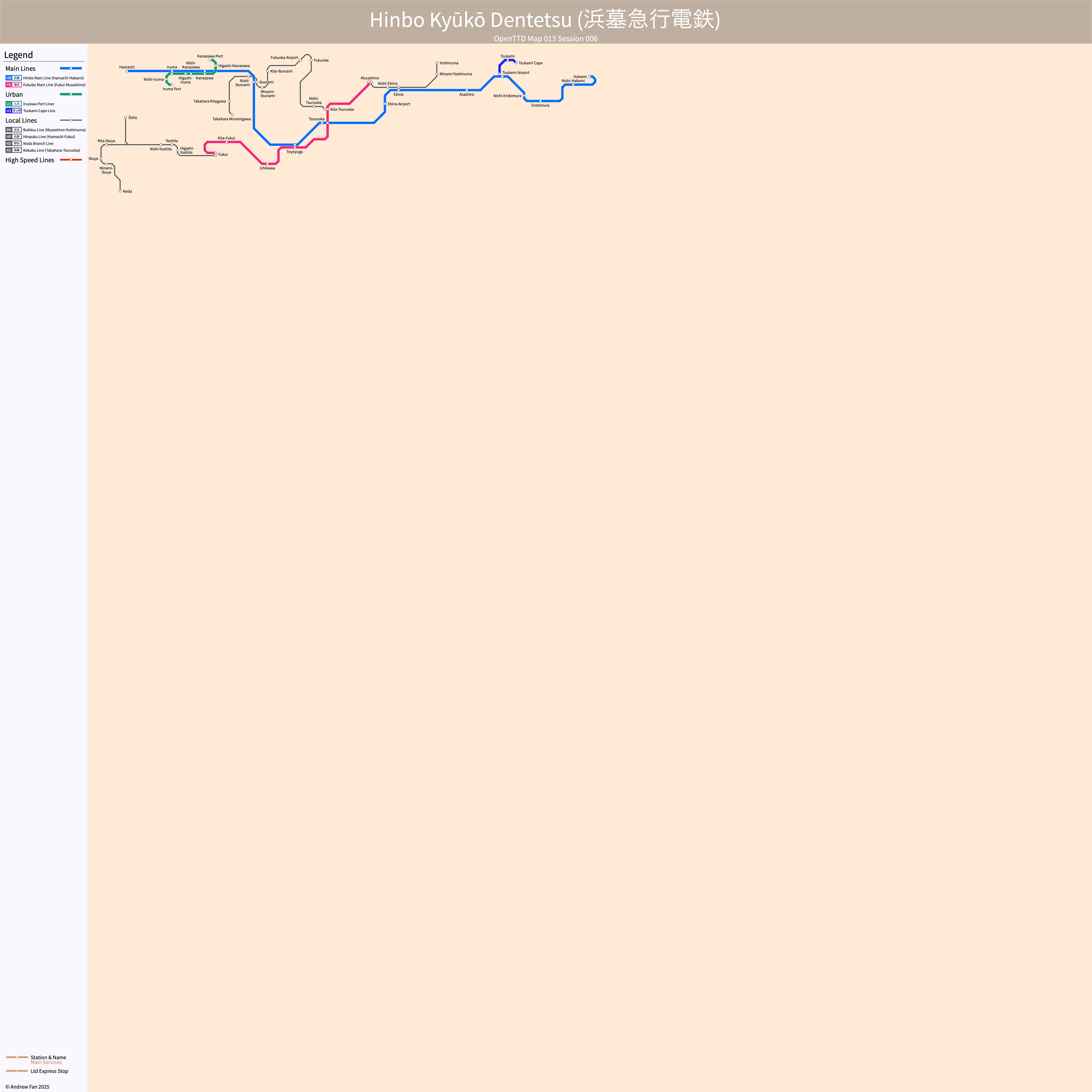Click the Urban green sample line
This screenshot has height=1092, width=1092.
(71, 94)
